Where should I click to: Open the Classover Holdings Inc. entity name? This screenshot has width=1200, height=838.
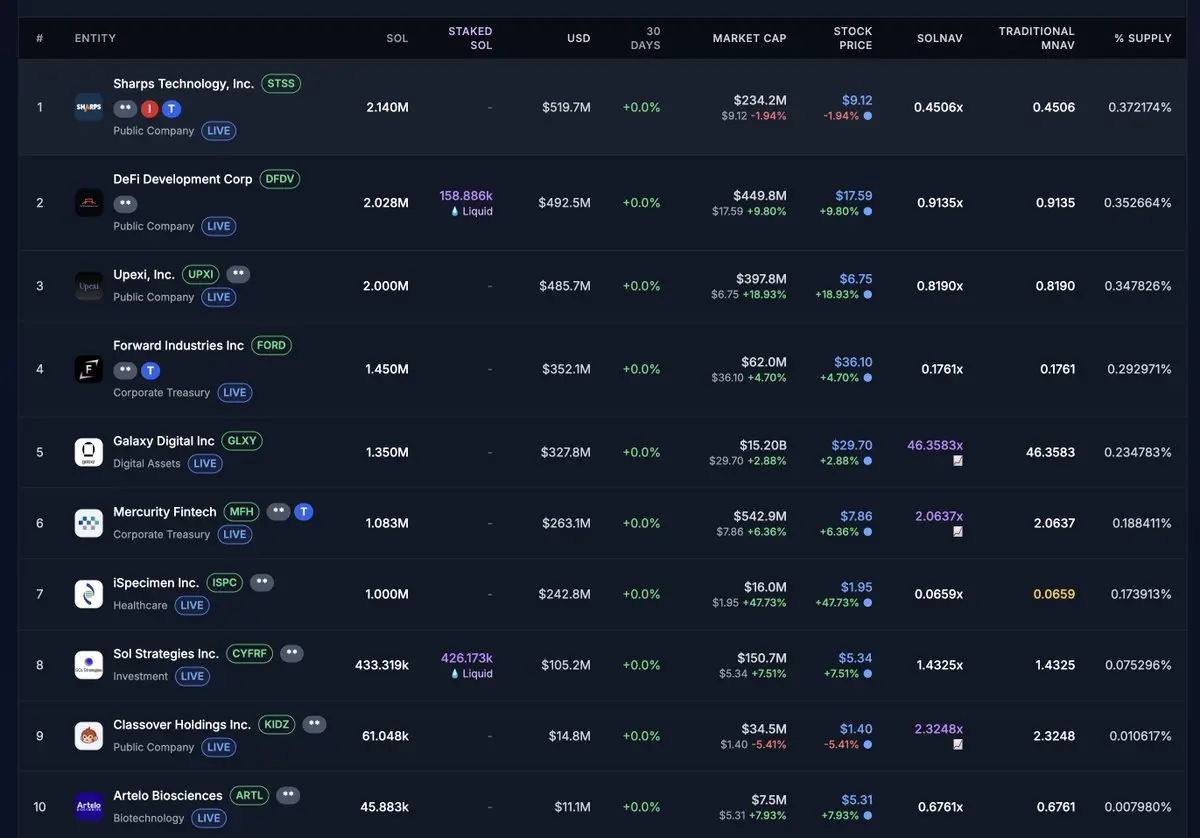181,724
